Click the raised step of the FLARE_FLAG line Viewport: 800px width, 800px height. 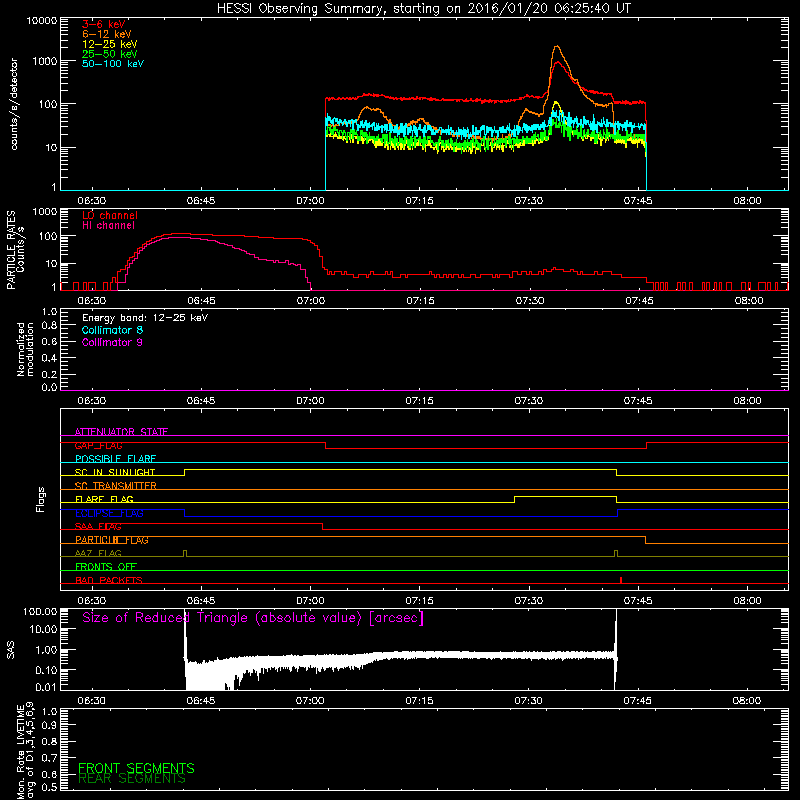565,496
